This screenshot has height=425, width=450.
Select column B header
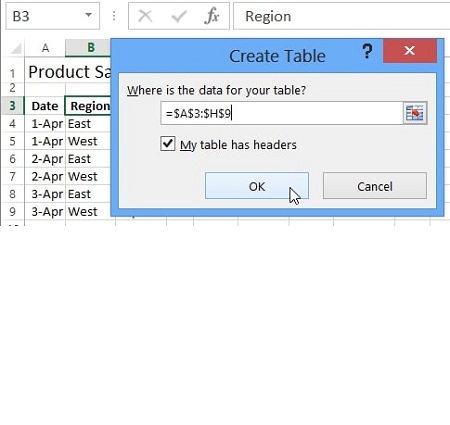[88, 48]
